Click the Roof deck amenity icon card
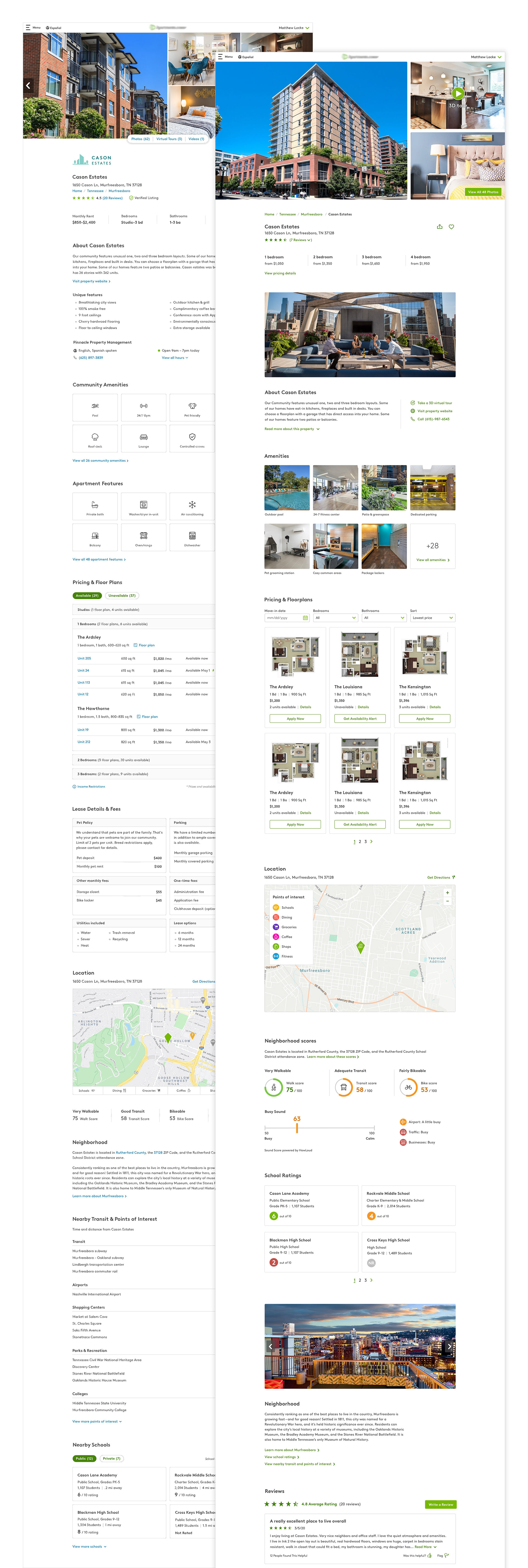The height and width of the screenshot is (1568, 528). tap(95, 439)
